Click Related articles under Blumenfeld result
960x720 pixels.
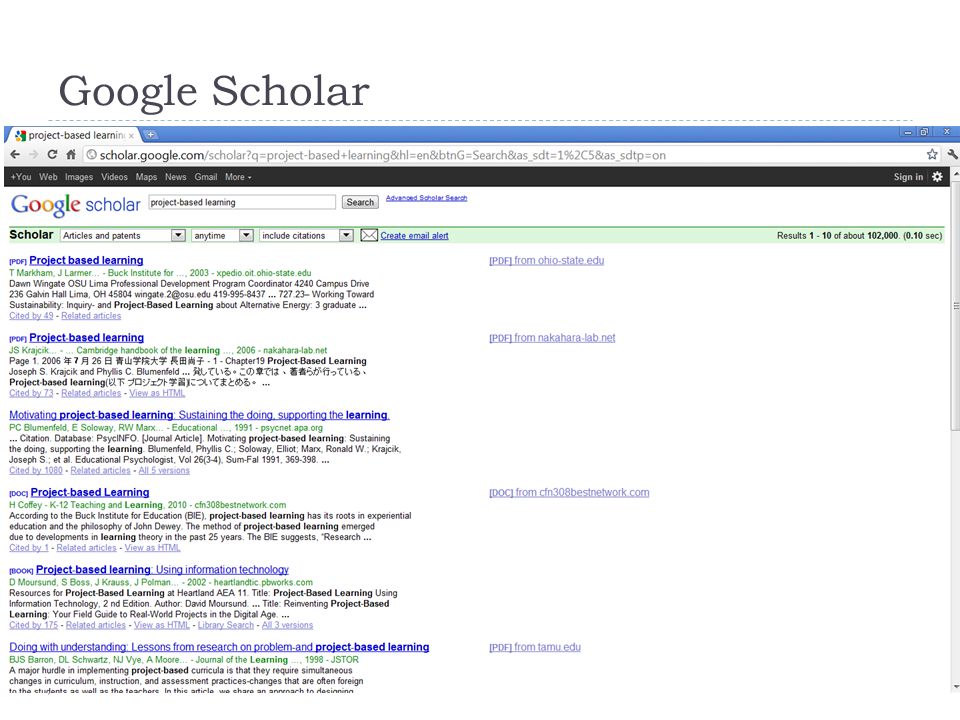[x=100, y=470]
